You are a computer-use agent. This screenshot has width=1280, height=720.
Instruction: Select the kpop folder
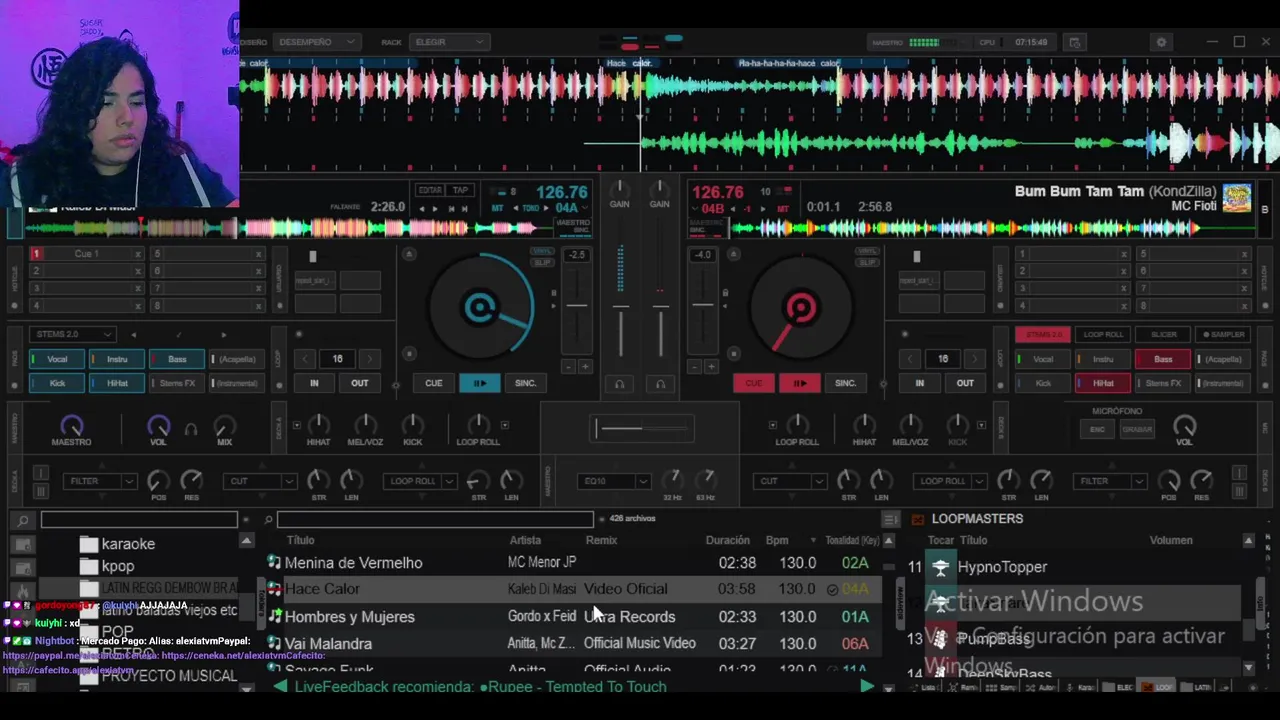click(x=117, y=566)
